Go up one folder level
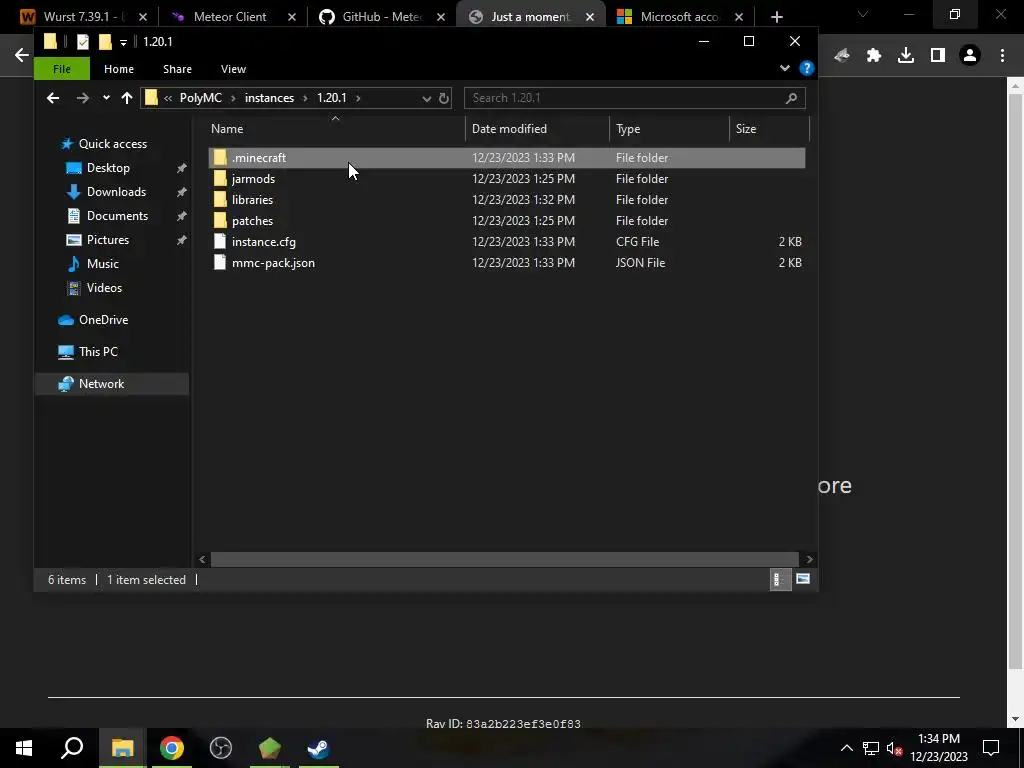The width and height of the screenshot is (1024, 768). click(127, 98)
